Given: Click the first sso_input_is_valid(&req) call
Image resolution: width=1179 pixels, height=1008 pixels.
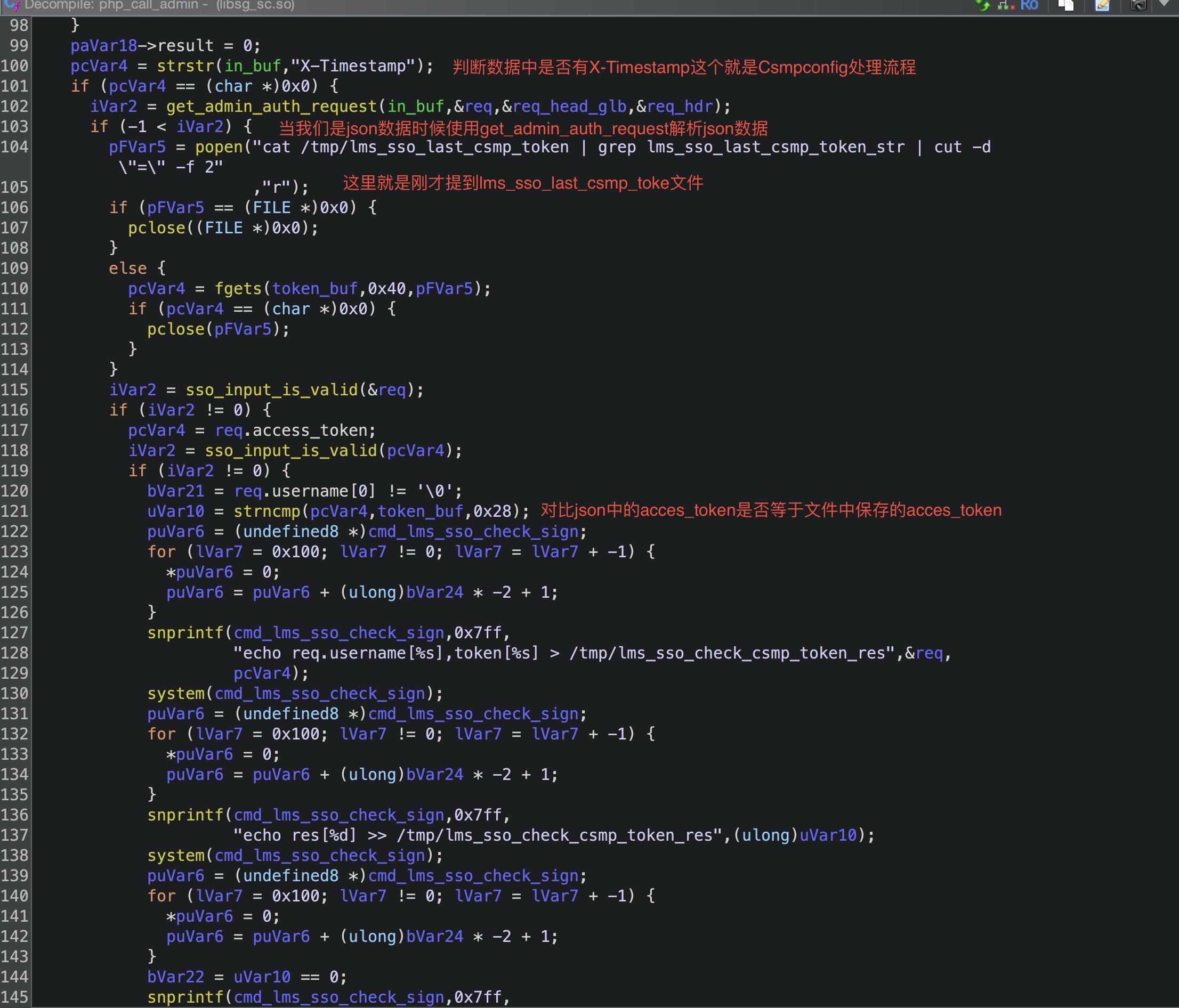Looking at the screenshot, I should click(x=271, y=389).
